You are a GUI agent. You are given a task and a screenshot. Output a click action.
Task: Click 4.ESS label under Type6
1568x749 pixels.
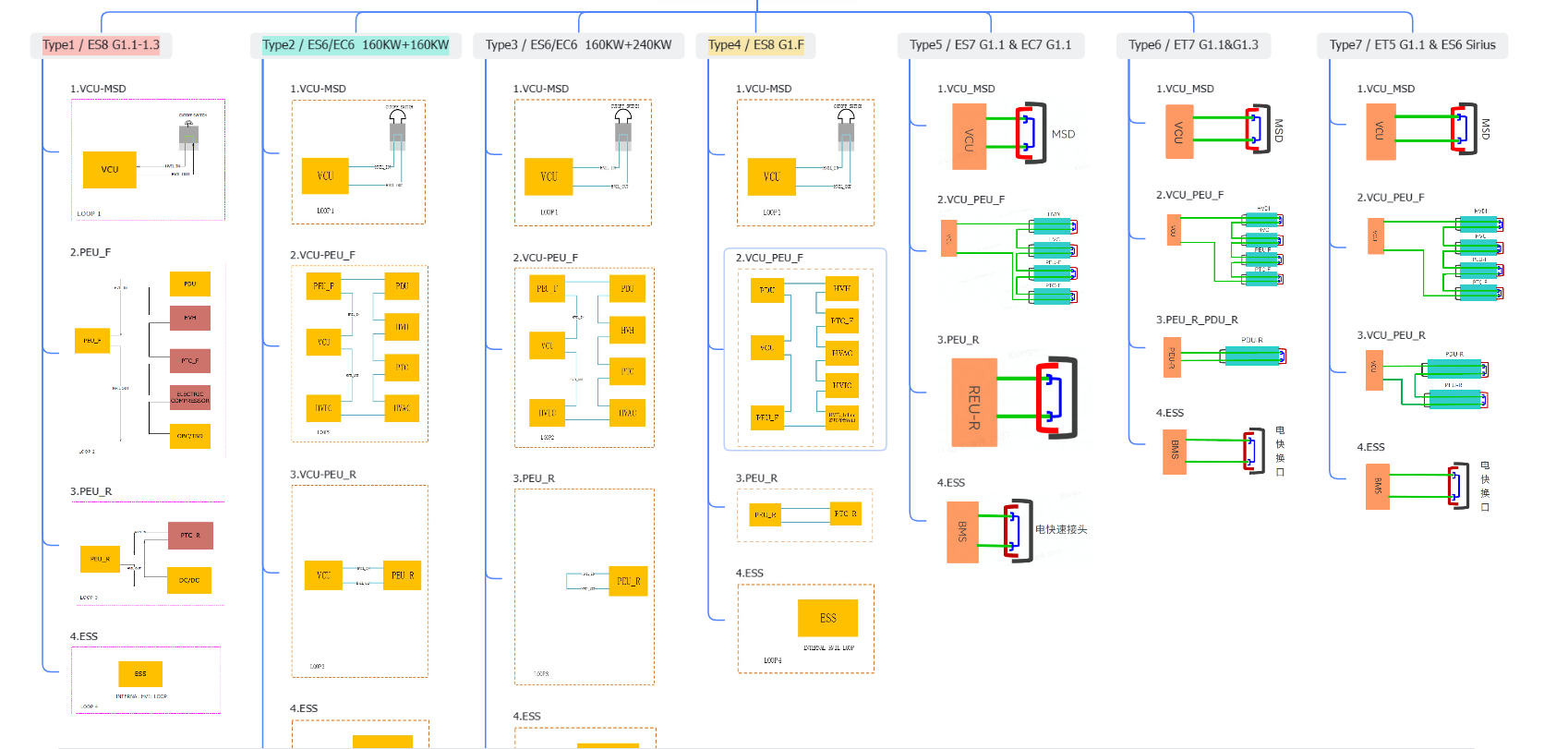pyautogui.click(x=1170, y=413)
